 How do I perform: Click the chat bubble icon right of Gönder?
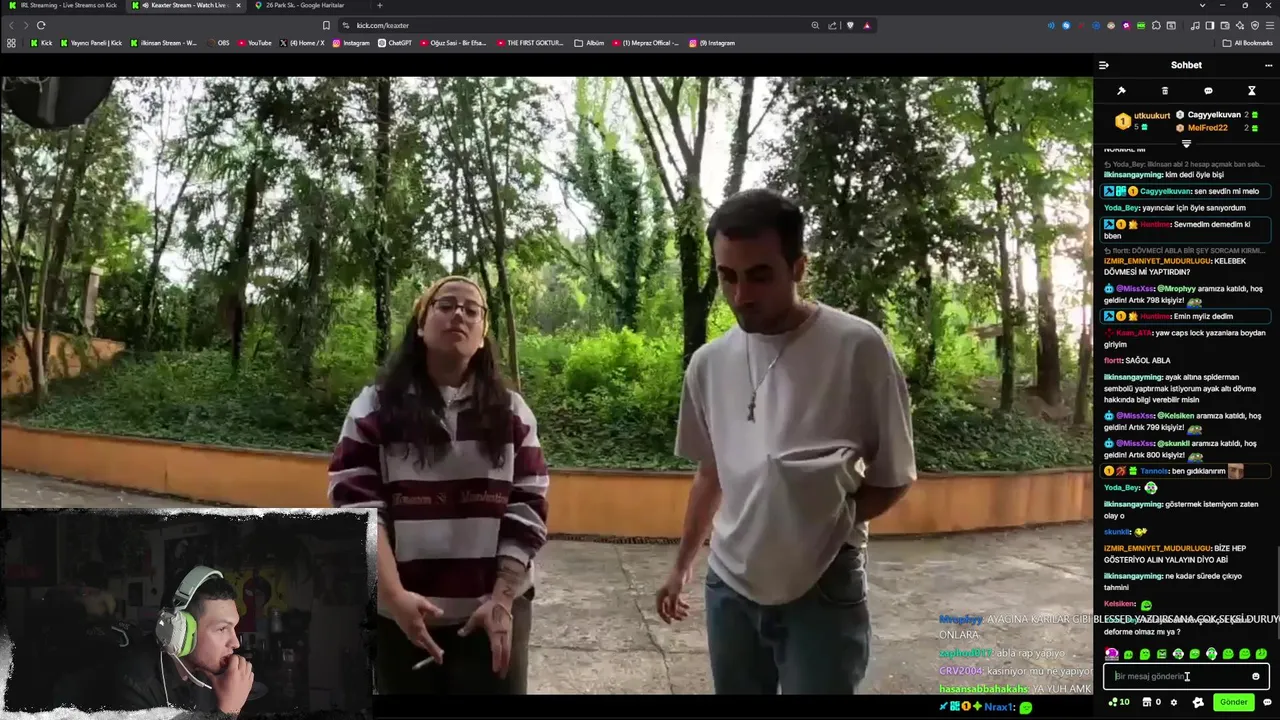(x=1267, y=702)
